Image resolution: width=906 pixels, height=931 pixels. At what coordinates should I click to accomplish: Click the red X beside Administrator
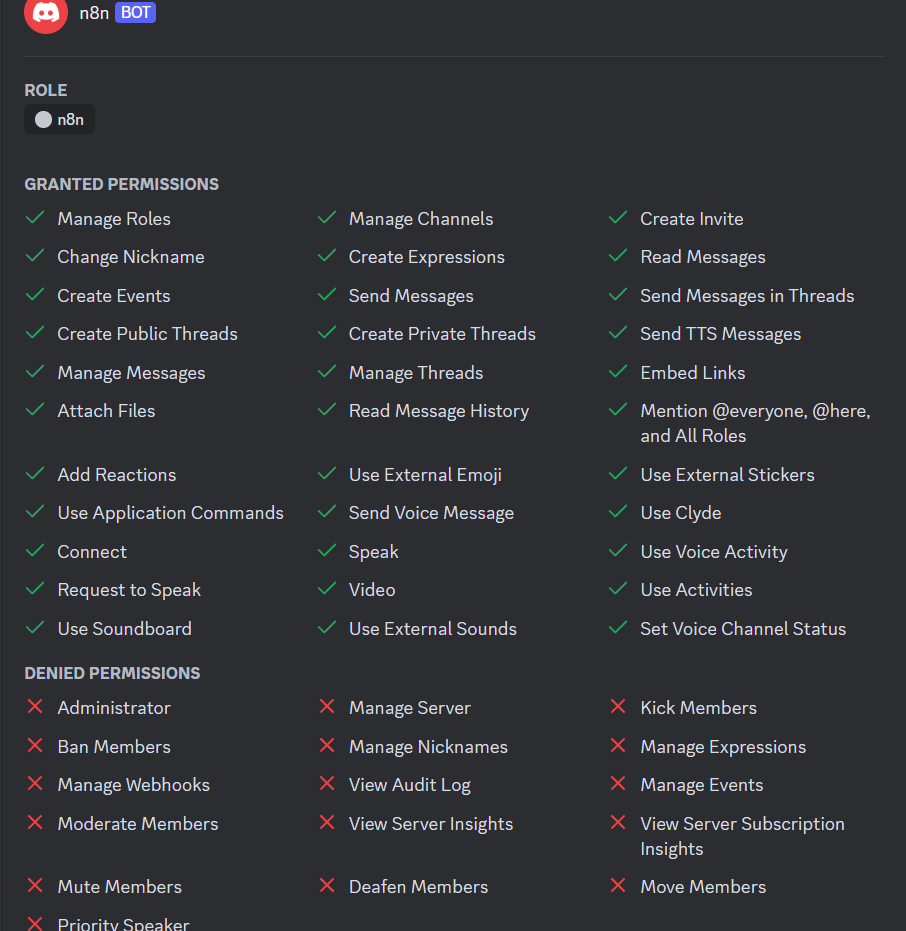pos(35,707)
